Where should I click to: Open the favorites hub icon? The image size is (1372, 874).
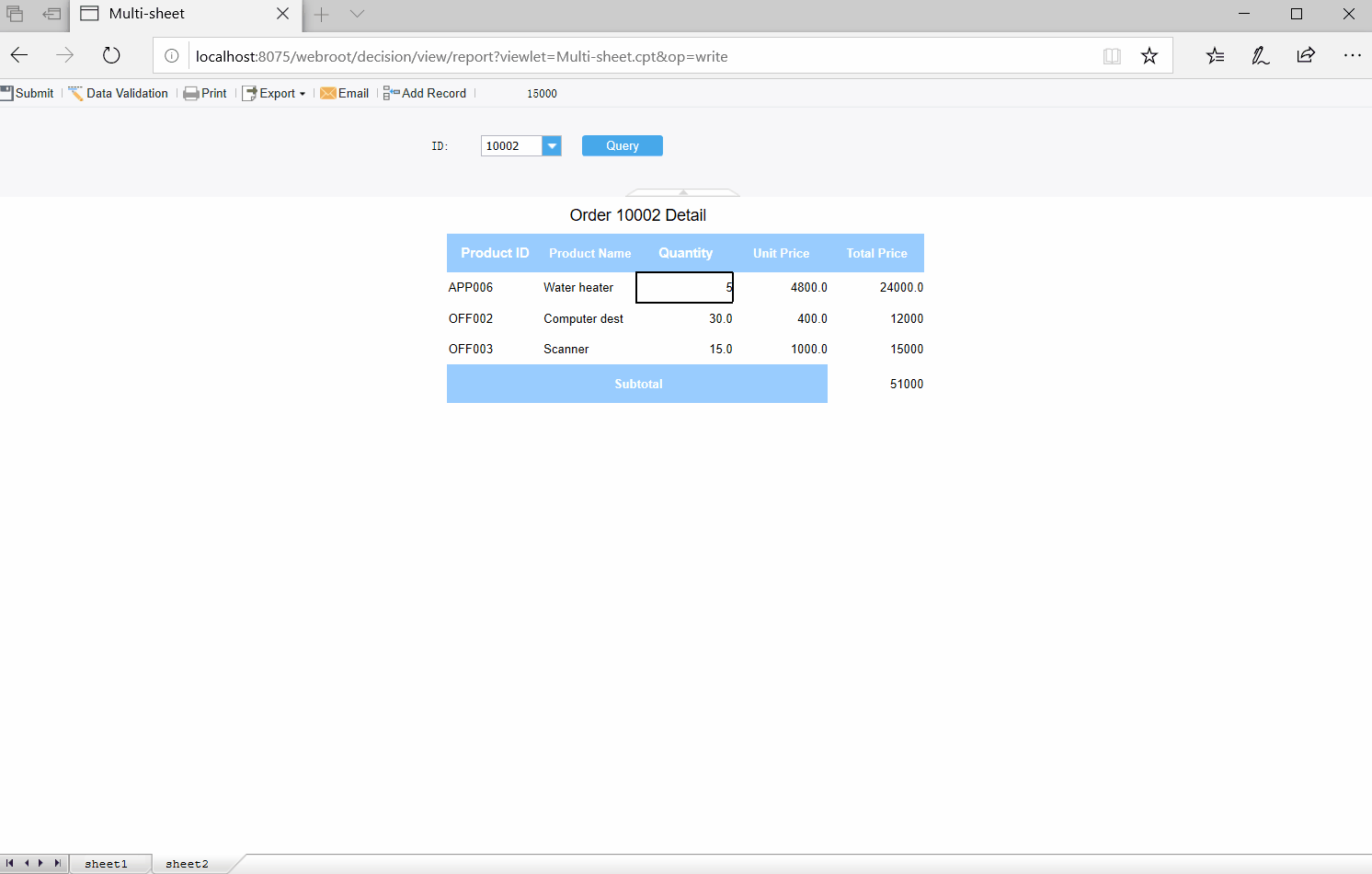coord(1216,55)
